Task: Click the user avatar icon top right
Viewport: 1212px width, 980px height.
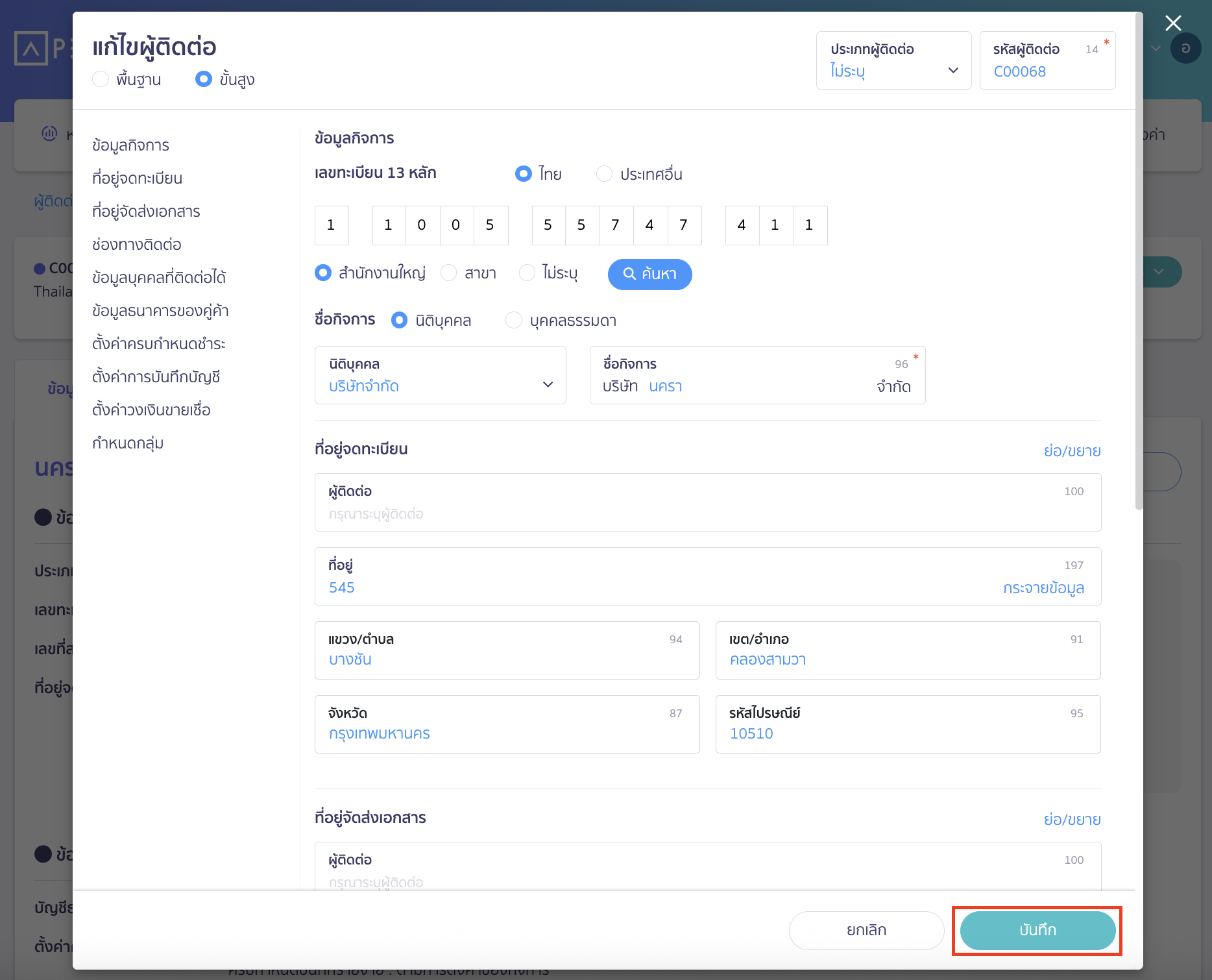Action: tap(1185, 49)
